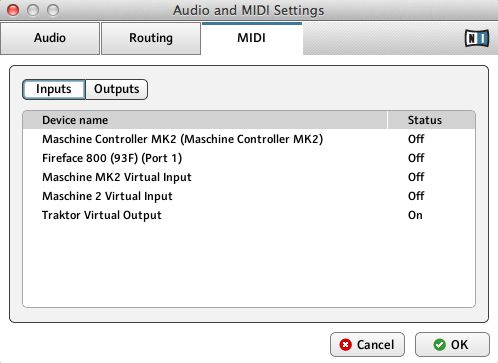The height and width of the screenshot is (363, 498).
Task: Select Maschine MK2 Virtual Input device name
Action: 117,177
